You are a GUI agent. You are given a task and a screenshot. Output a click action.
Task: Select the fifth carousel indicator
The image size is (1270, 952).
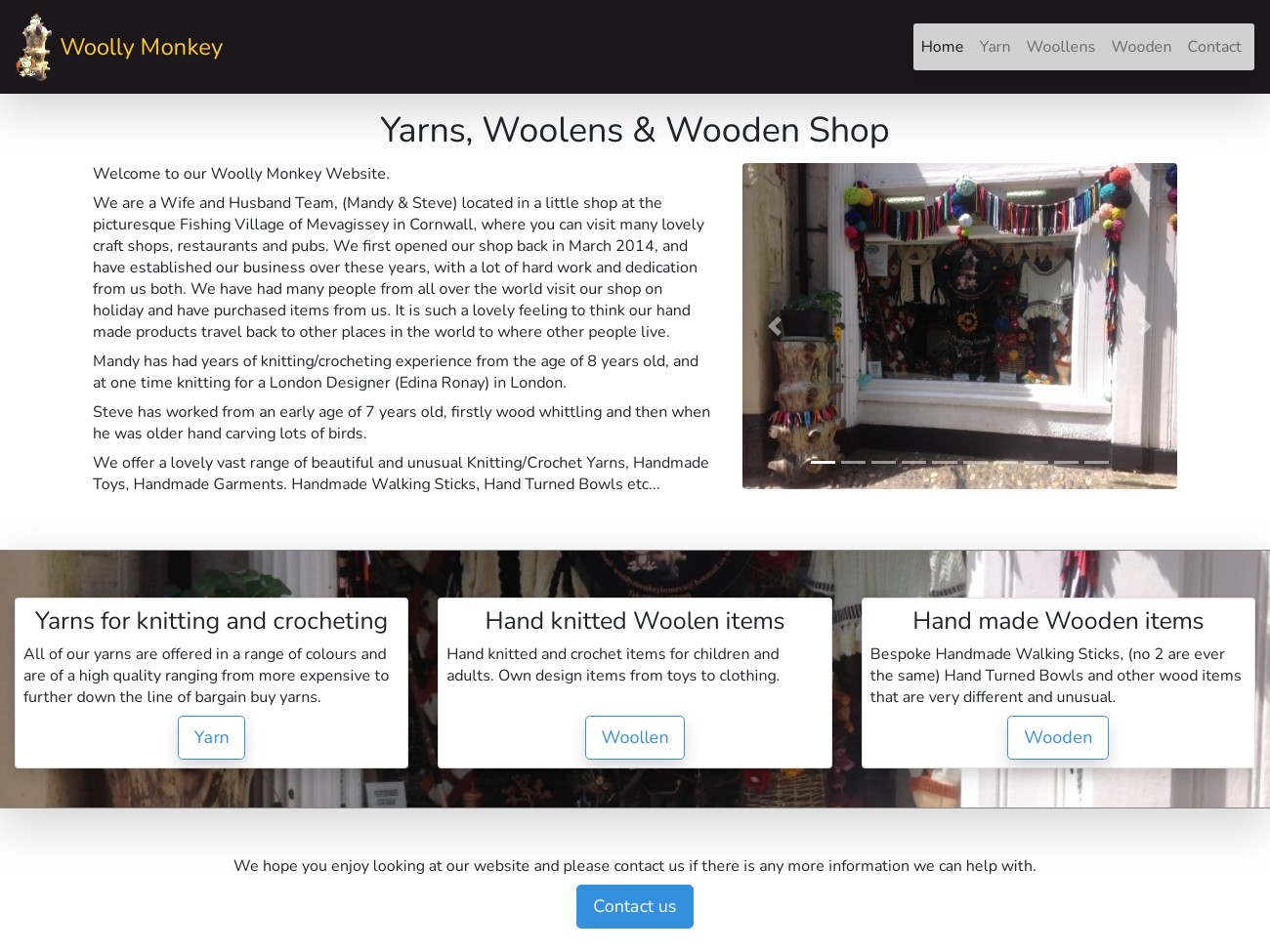944,462
